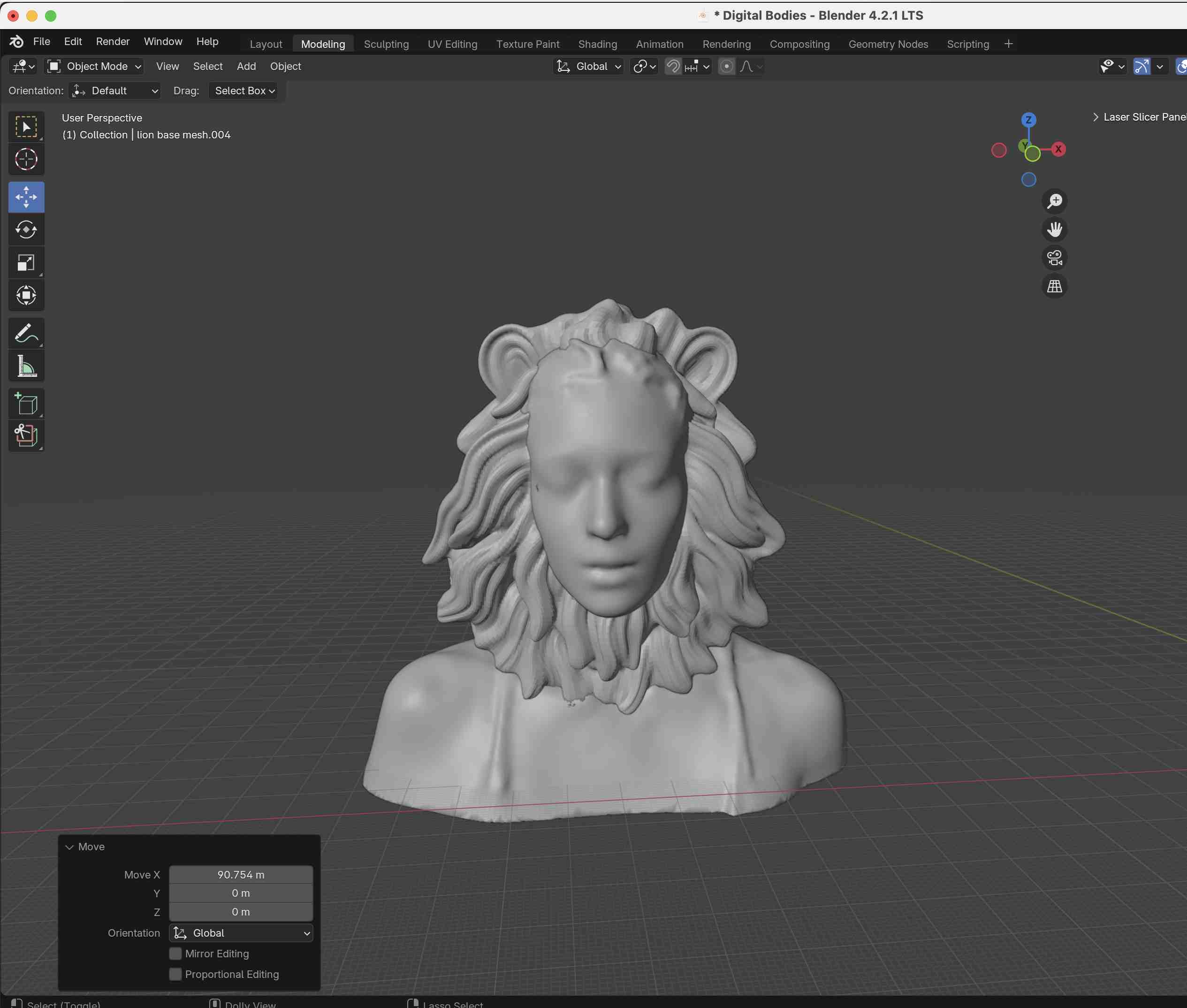Image resolution: width=1187 pixels, height=1008 pixels.
Task: Open the Edit menu
Action: 73,42
